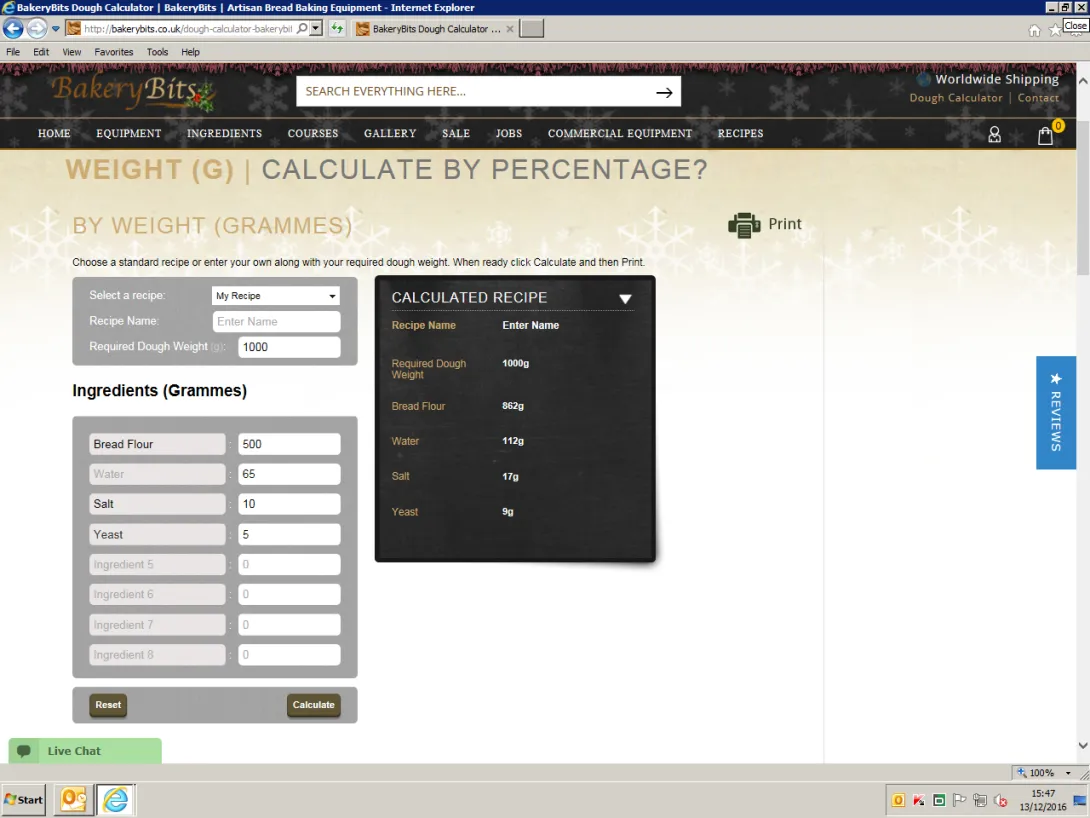The height and width of the screenshot is (818, 1090).
Task: Open the Tools menu
Action: pyautogui.click(x=157, y=52)
